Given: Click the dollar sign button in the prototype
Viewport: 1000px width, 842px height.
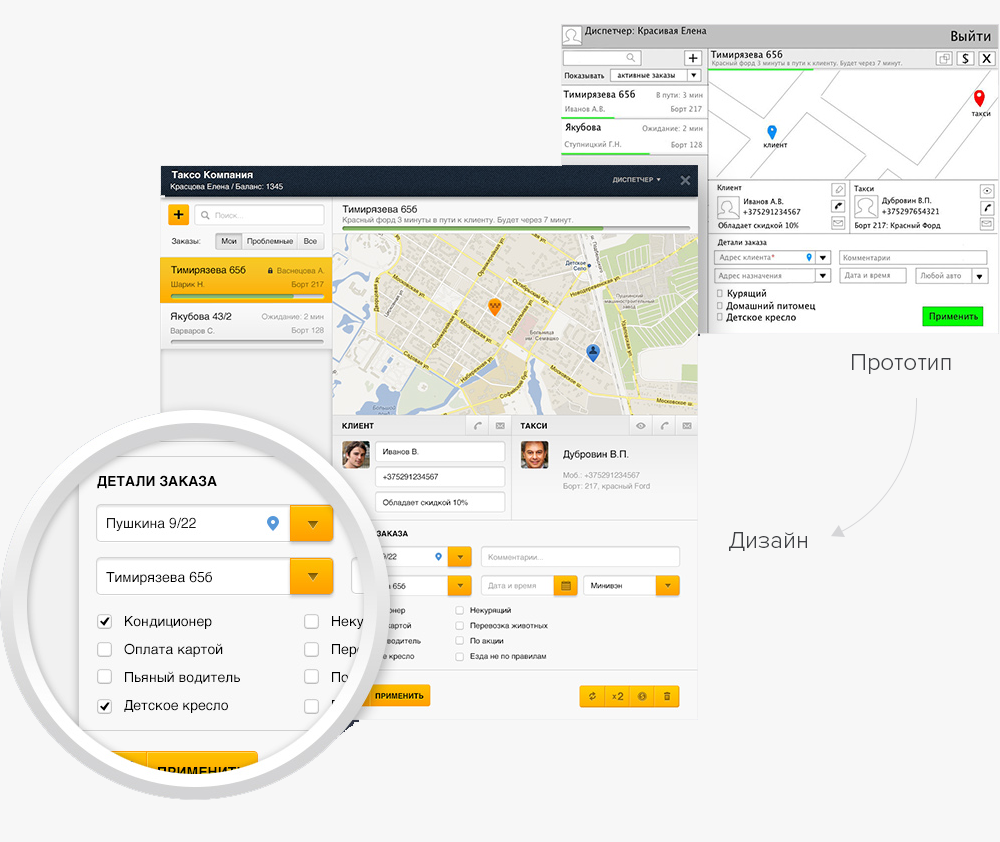Looking at the screenshot, I should pyautogui.click(x=965, y=59).
